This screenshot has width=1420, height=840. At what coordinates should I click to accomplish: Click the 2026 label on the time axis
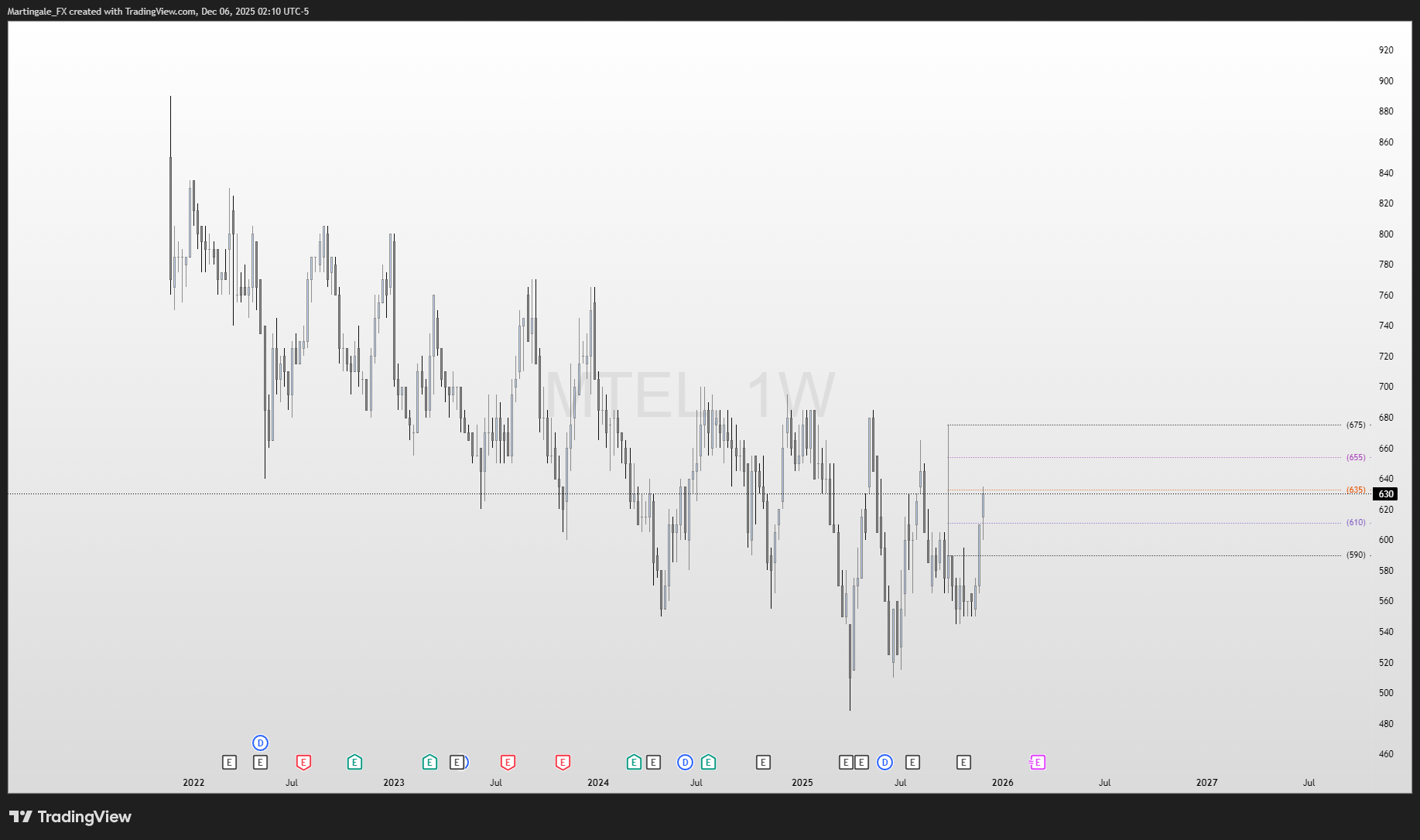(1003, 783)
